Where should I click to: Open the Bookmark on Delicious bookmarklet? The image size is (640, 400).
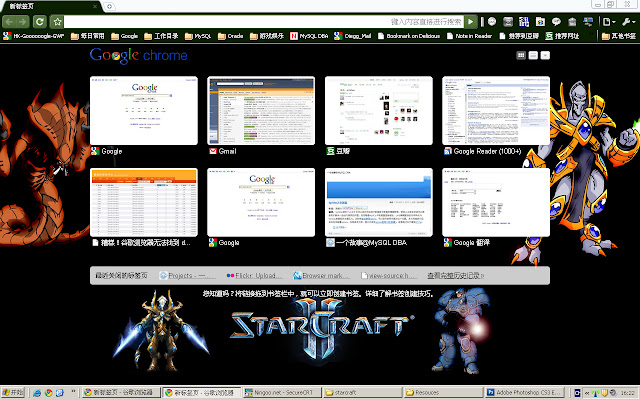409,36
